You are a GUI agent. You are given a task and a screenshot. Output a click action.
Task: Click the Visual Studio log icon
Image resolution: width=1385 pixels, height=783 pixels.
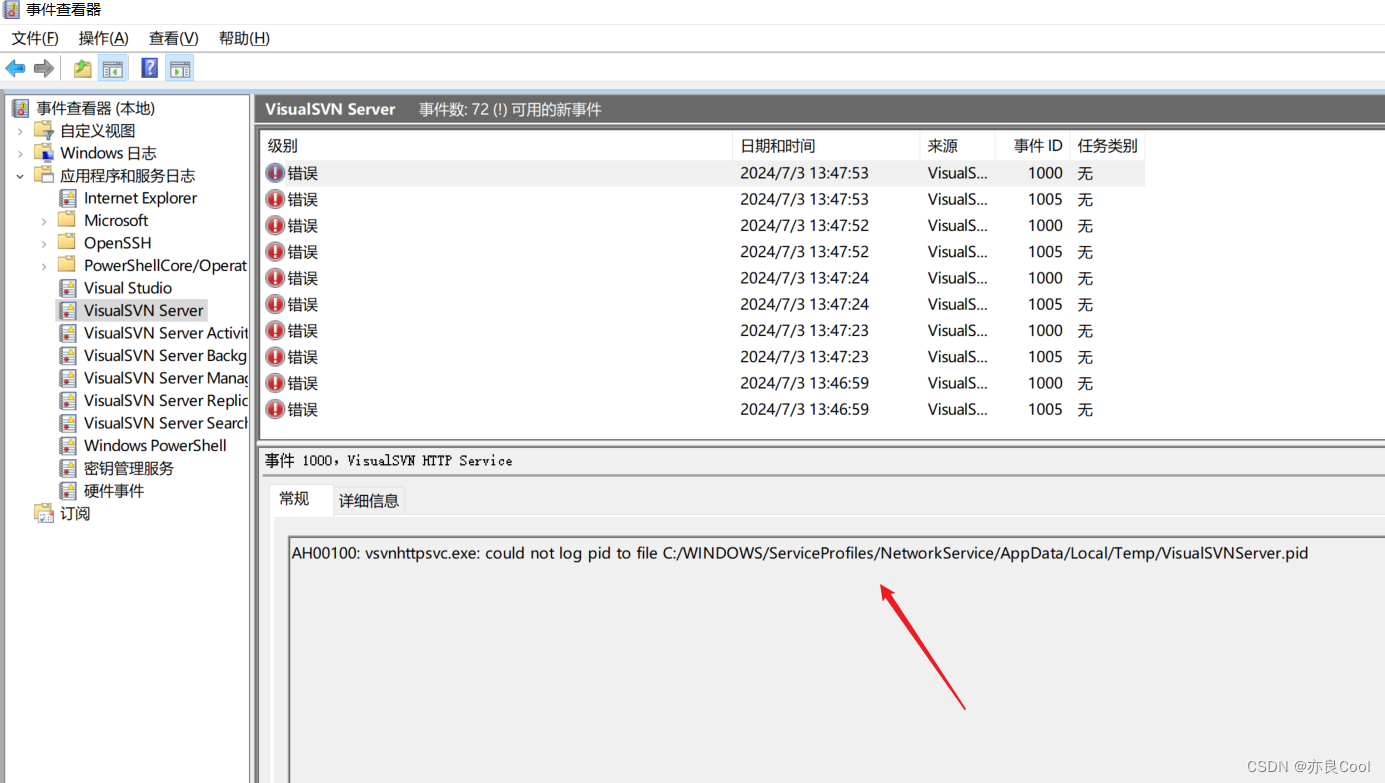click(x=68, y=288)
